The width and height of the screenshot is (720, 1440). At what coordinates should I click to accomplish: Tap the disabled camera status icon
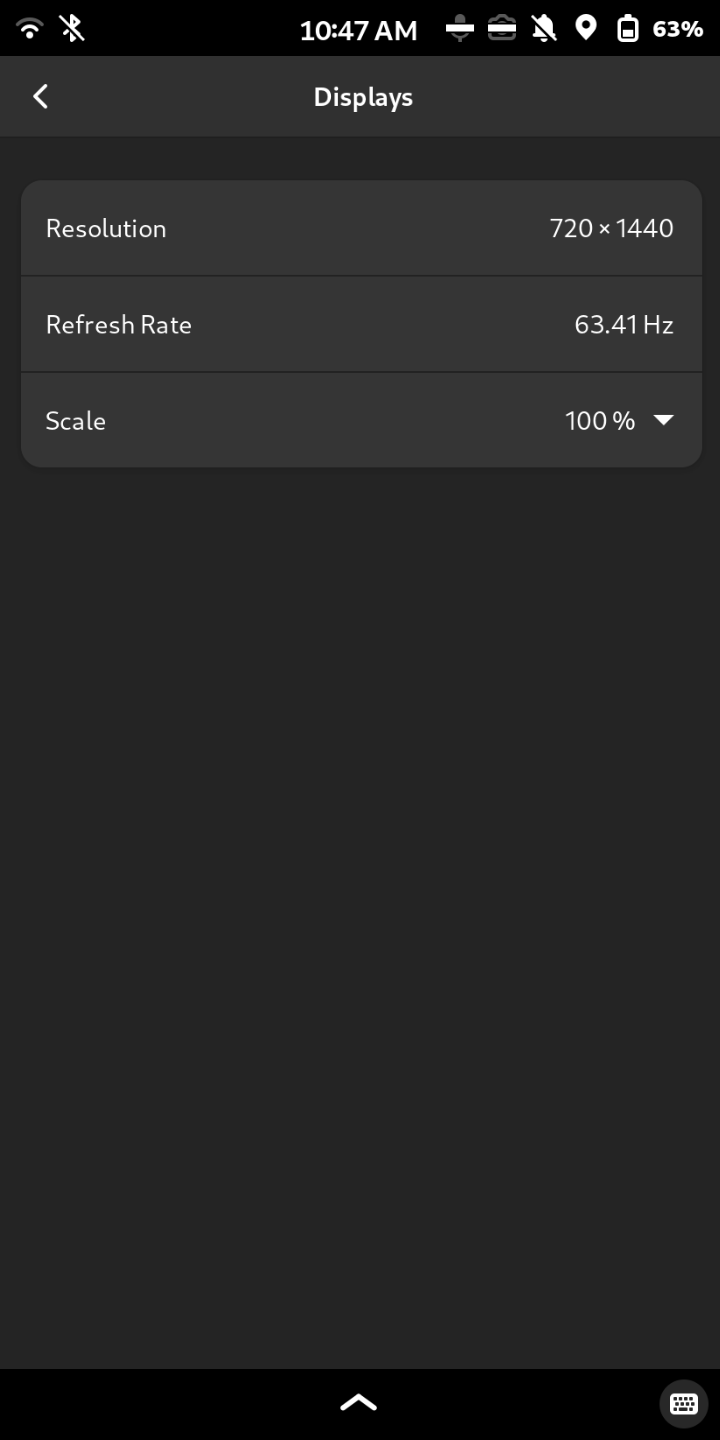(502, 29)
